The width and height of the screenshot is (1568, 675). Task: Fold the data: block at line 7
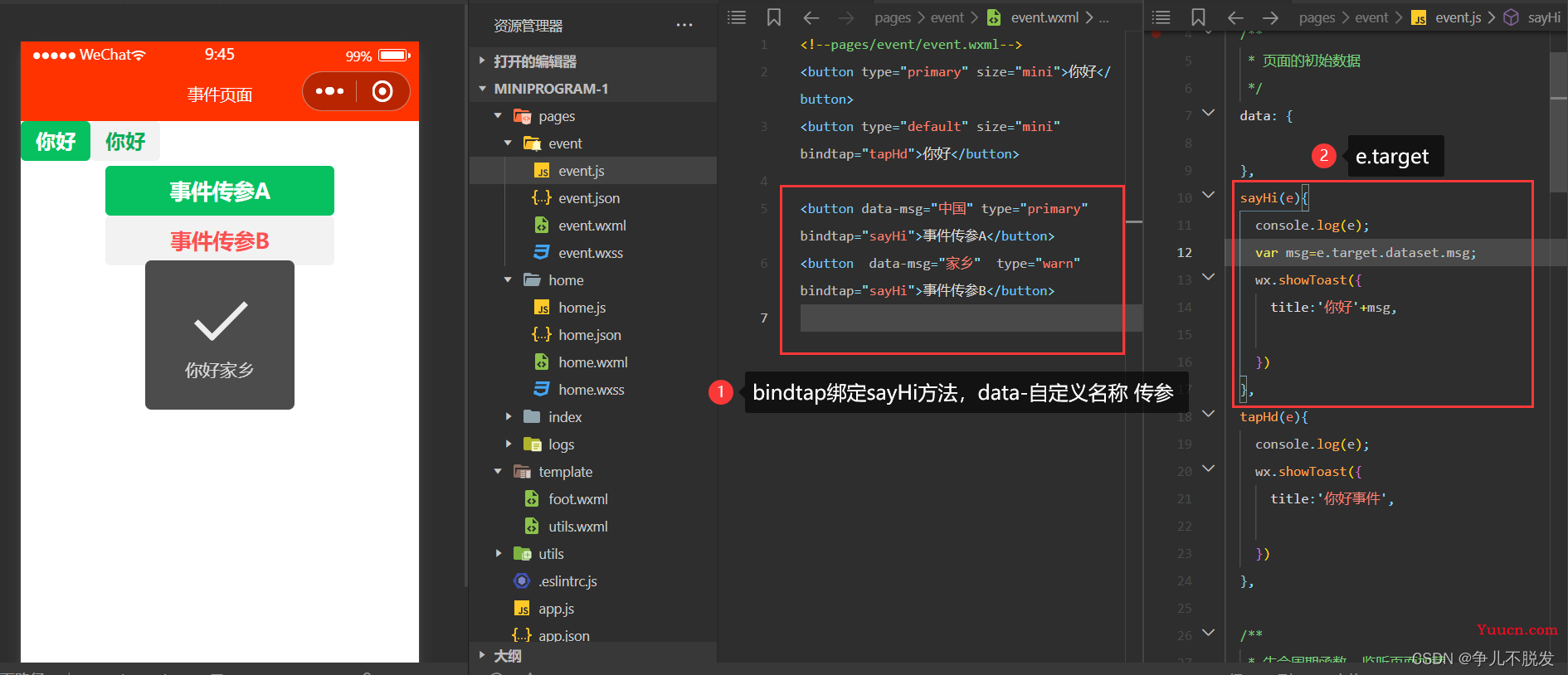1209,113
